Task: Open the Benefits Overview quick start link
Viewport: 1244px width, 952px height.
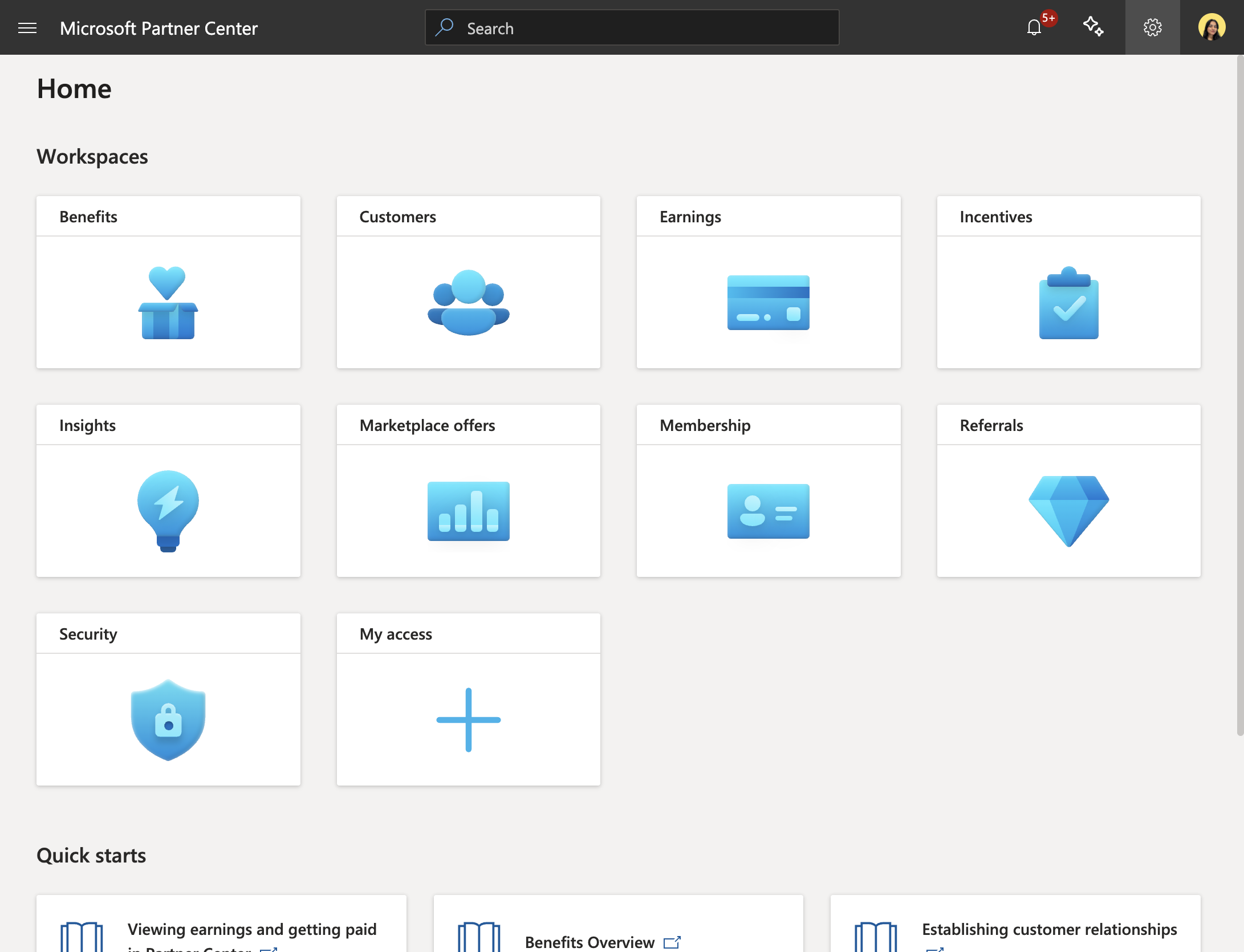Action: (x=590, y=942)
